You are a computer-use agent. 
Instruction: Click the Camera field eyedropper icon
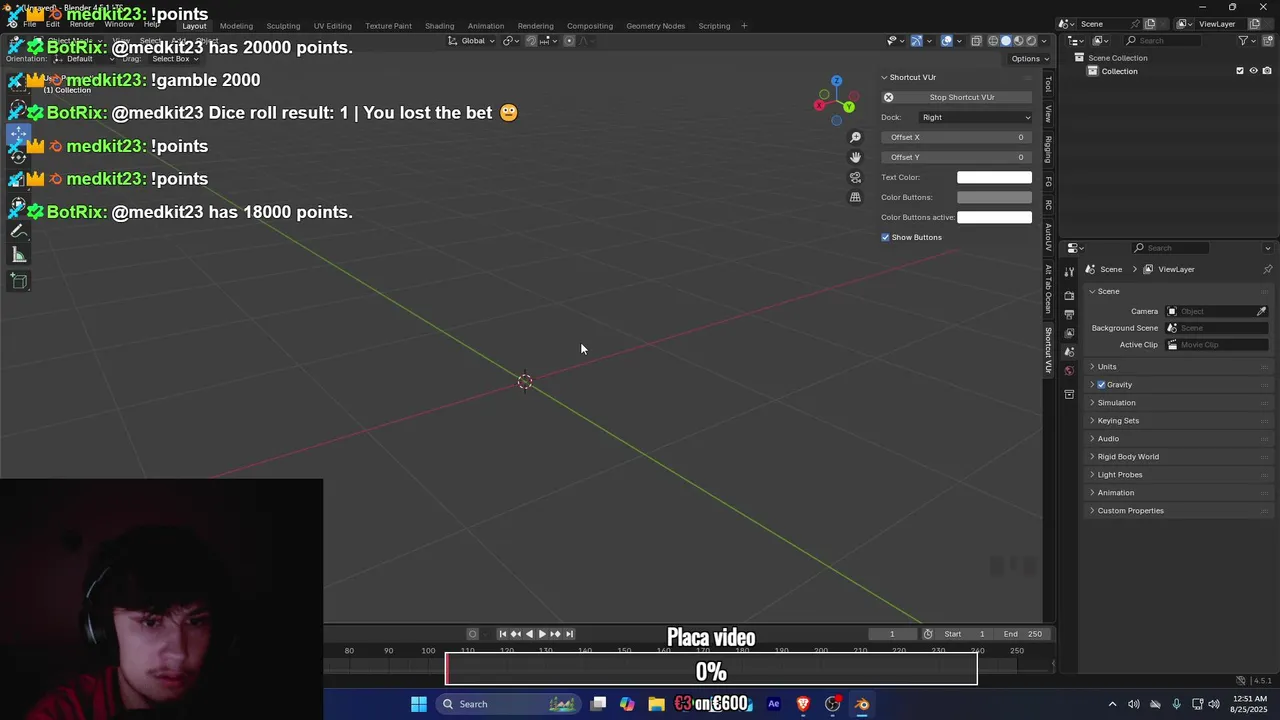click(1262, 311)
